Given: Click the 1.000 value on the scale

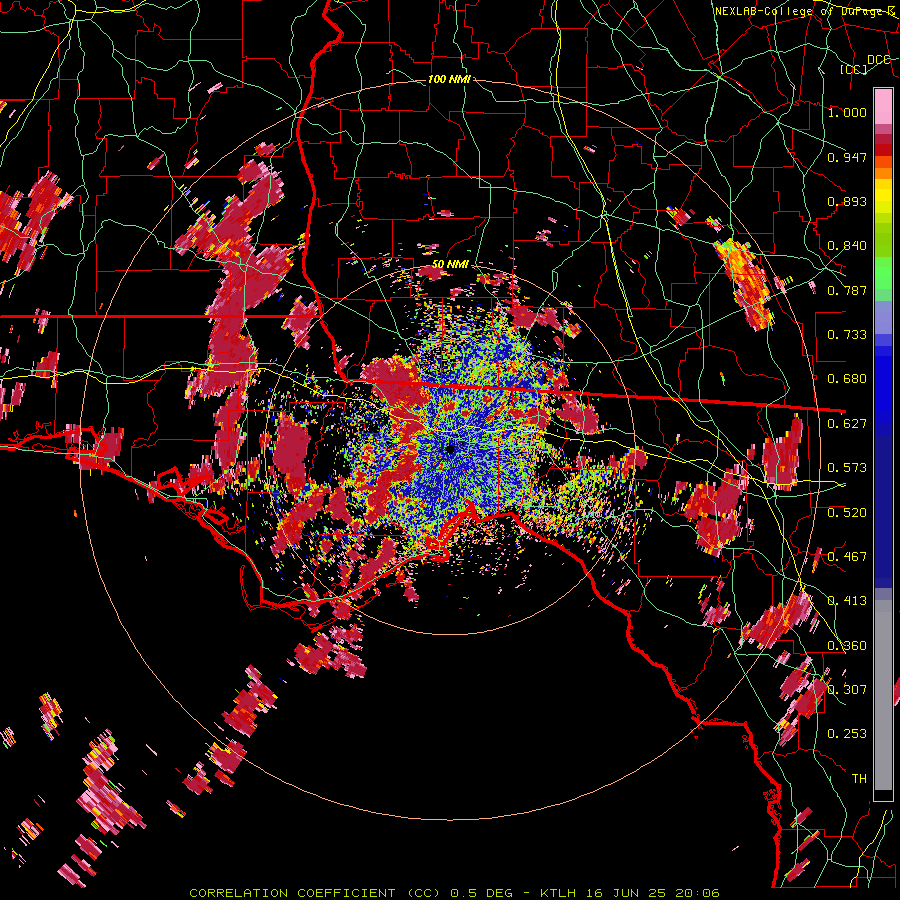Looking at the screenshot, I should 847,112.
